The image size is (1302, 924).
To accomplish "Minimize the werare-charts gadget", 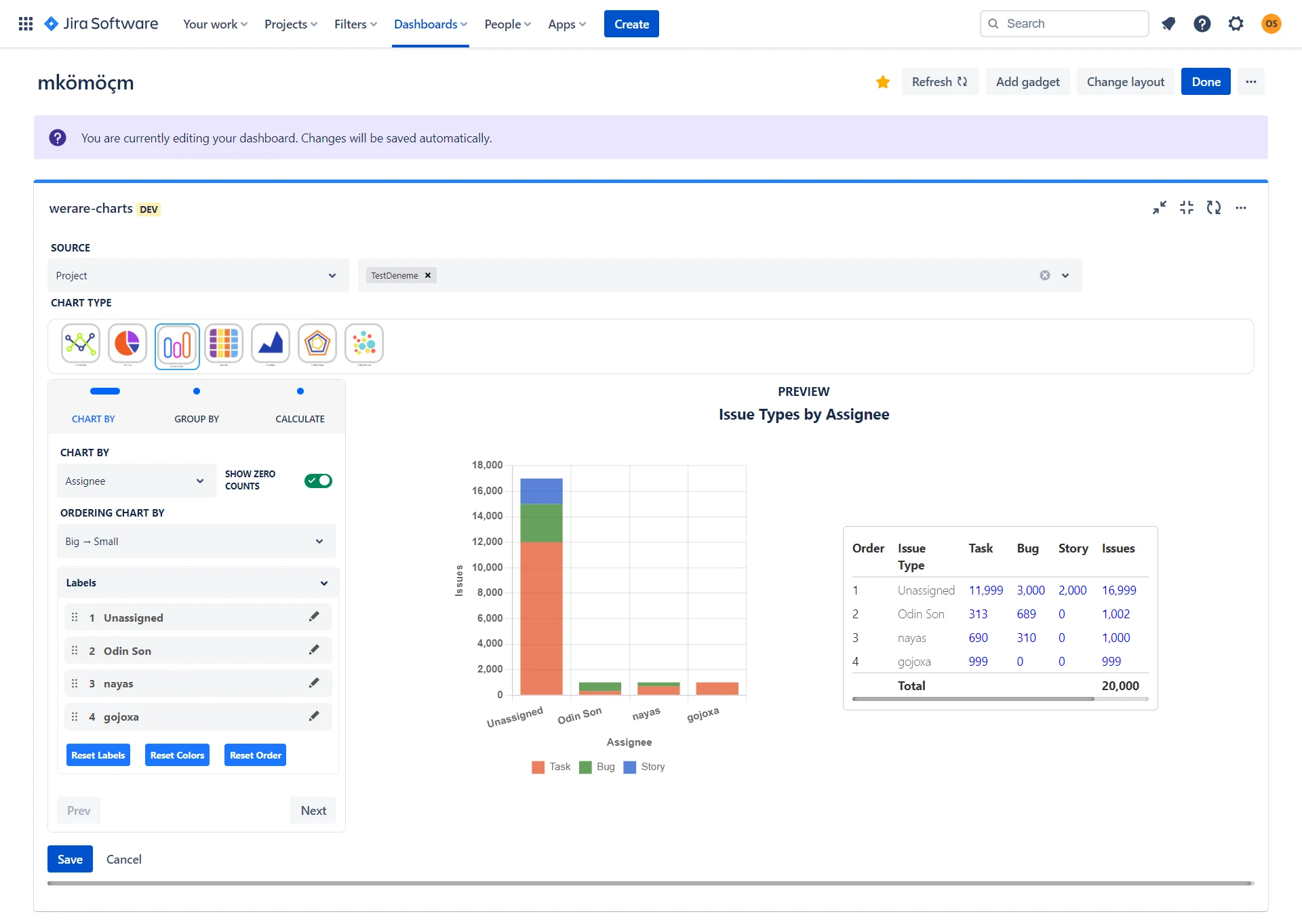I will click(x=1160, y=208).
